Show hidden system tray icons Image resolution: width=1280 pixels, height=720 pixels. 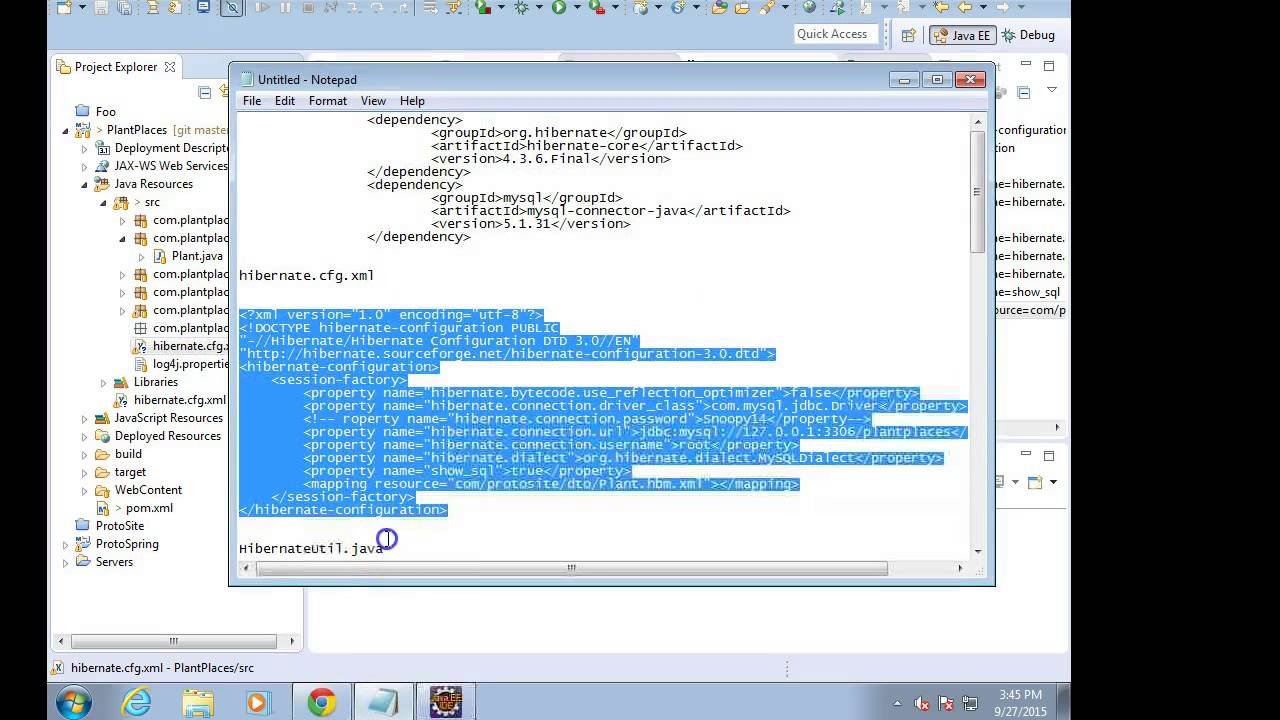coord(896,704)
